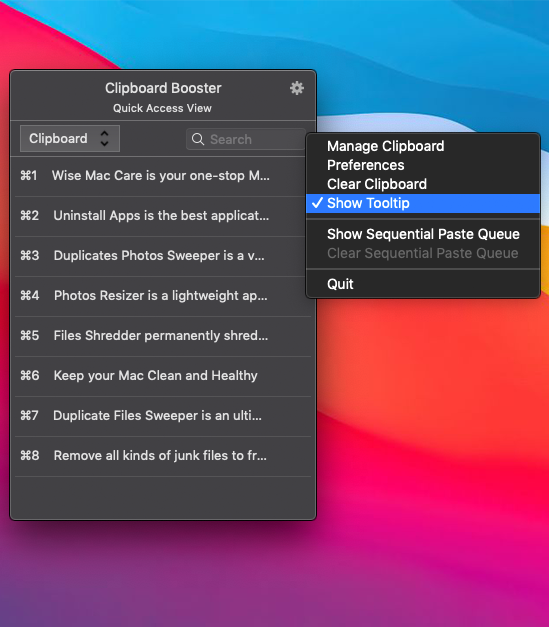Select Show Sequential Paste Queue
549x627 pixels.
point(423,234)
